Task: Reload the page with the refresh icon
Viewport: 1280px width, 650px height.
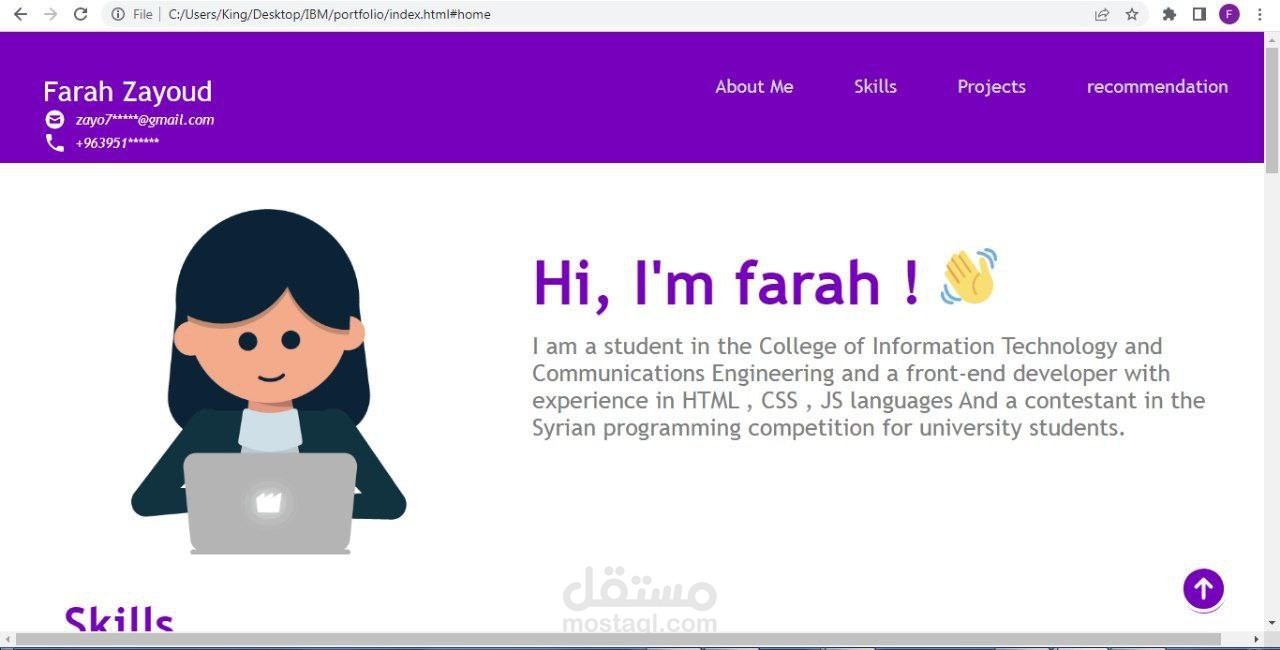Action: [x=81, y=14]
